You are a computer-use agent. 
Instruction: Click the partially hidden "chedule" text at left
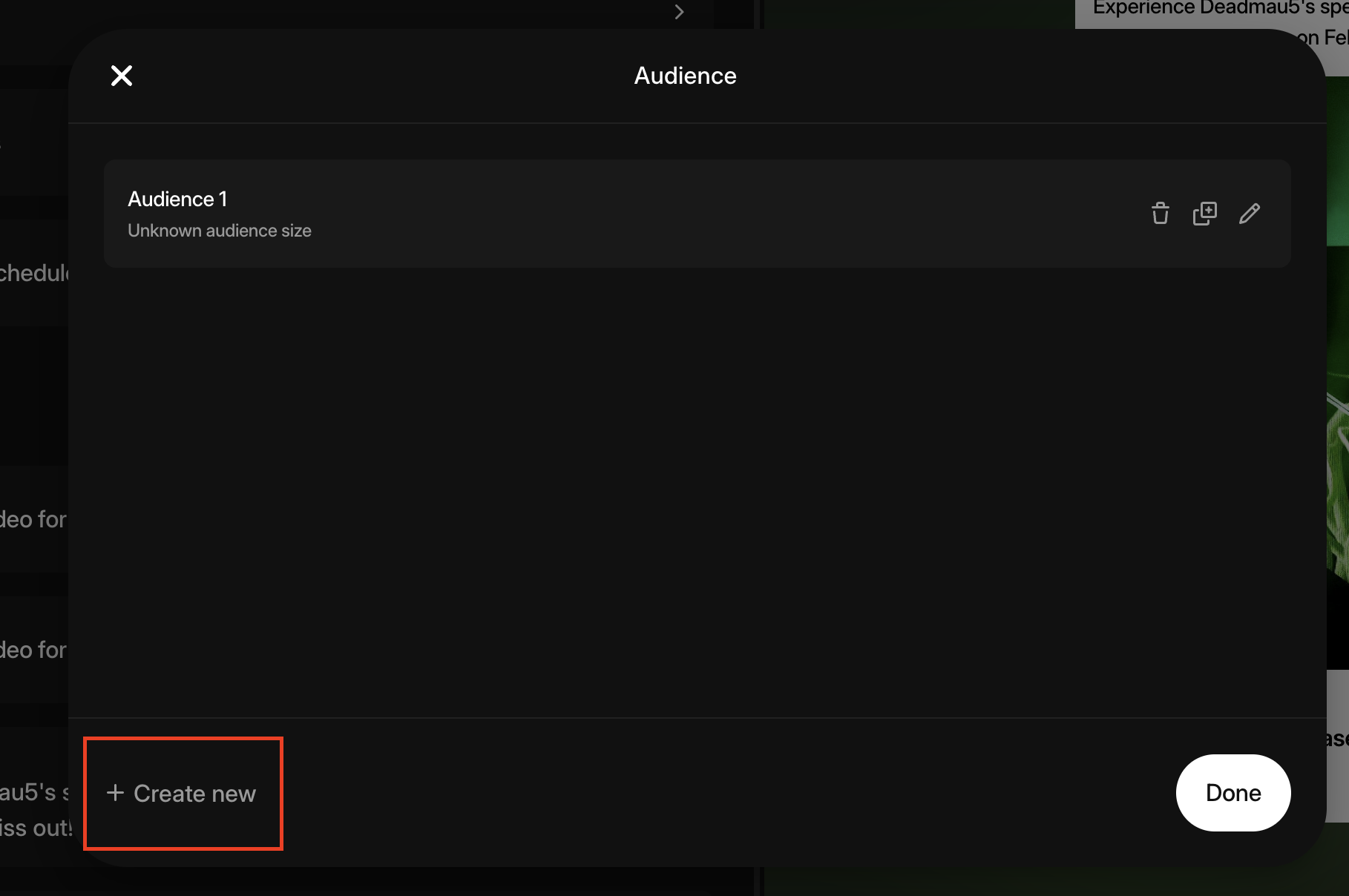[x=33, y=273]
